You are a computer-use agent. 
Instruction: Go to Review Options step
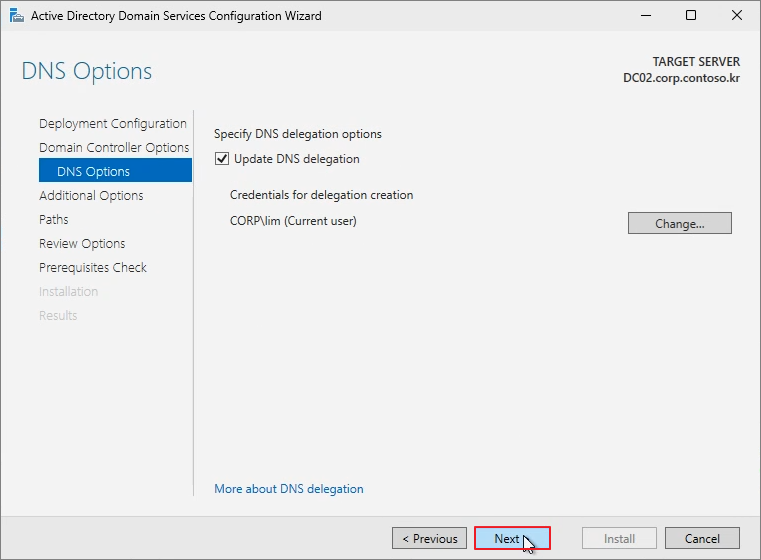click(x=82, y=244)
